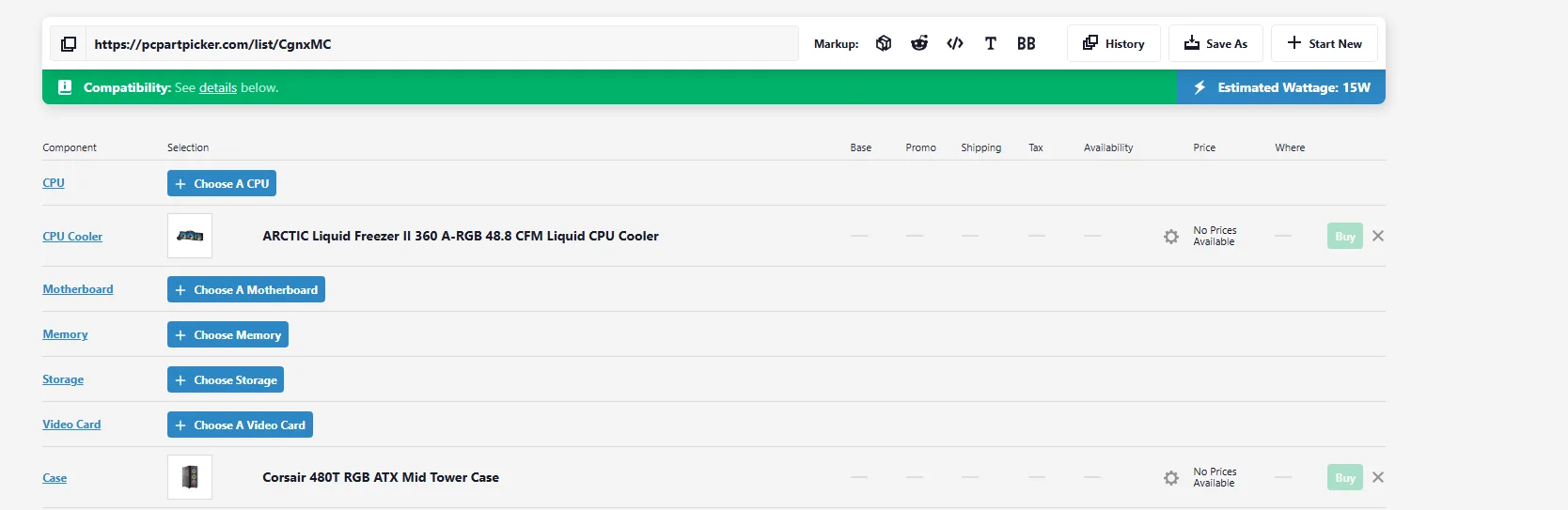Open the Storage component link
This screenshot has width=1568, height=510.
pos(63,379)
